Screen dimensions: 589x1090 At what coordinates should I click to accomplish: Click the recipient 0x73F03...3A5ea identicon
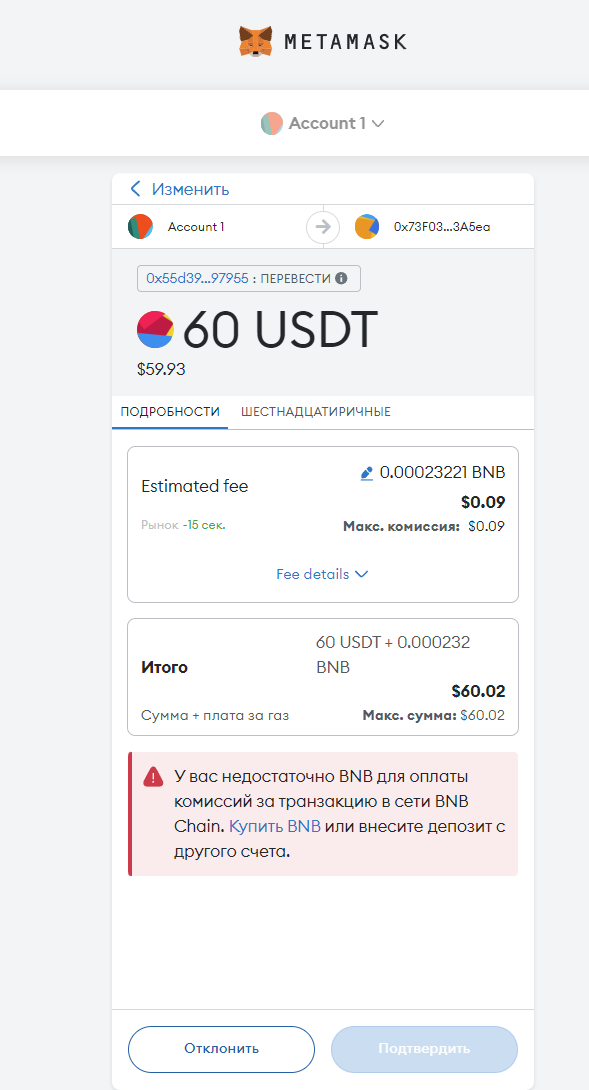(367, 227)
